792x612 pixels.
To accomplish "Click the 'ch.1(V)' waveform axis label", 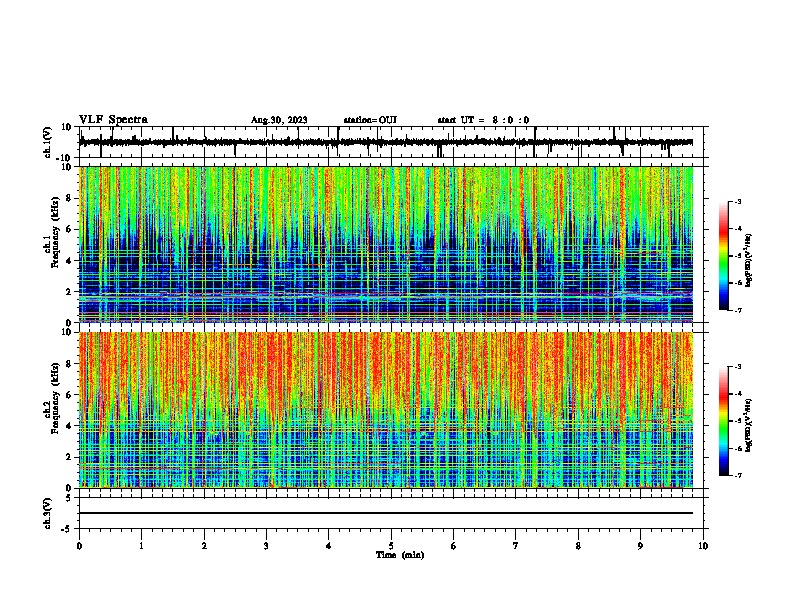I will [x=48, y=142].
